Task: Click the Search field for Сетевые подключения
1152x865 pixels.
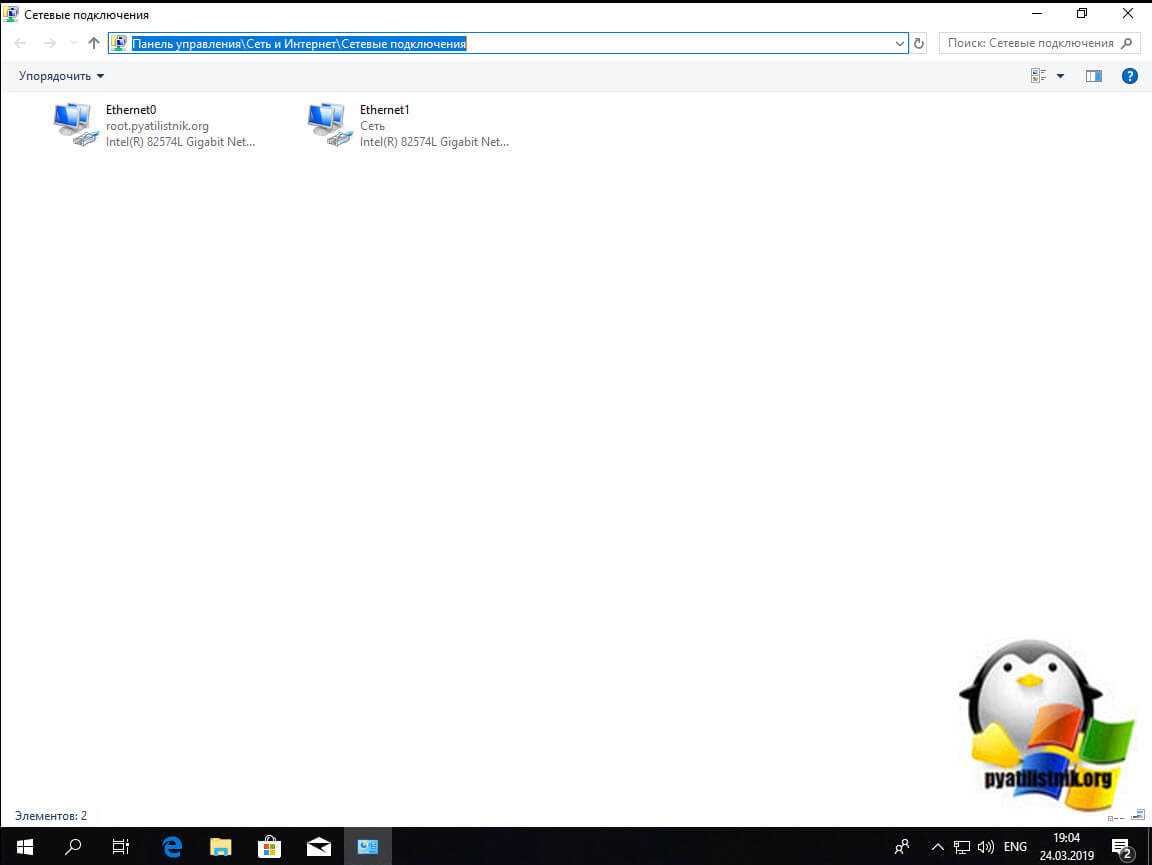Action: tap(1030, 43)
